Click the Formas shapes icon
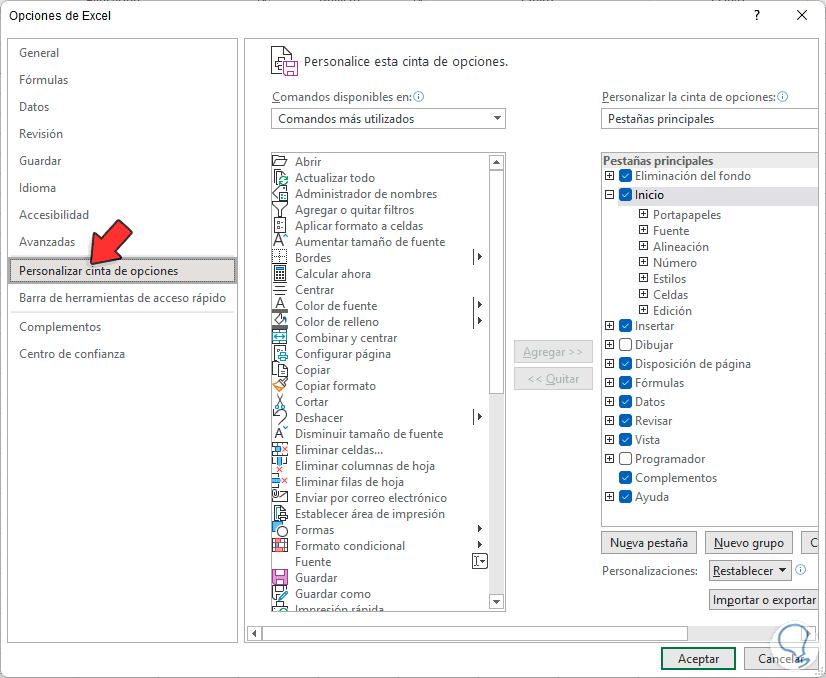 (x=280, y=529)
